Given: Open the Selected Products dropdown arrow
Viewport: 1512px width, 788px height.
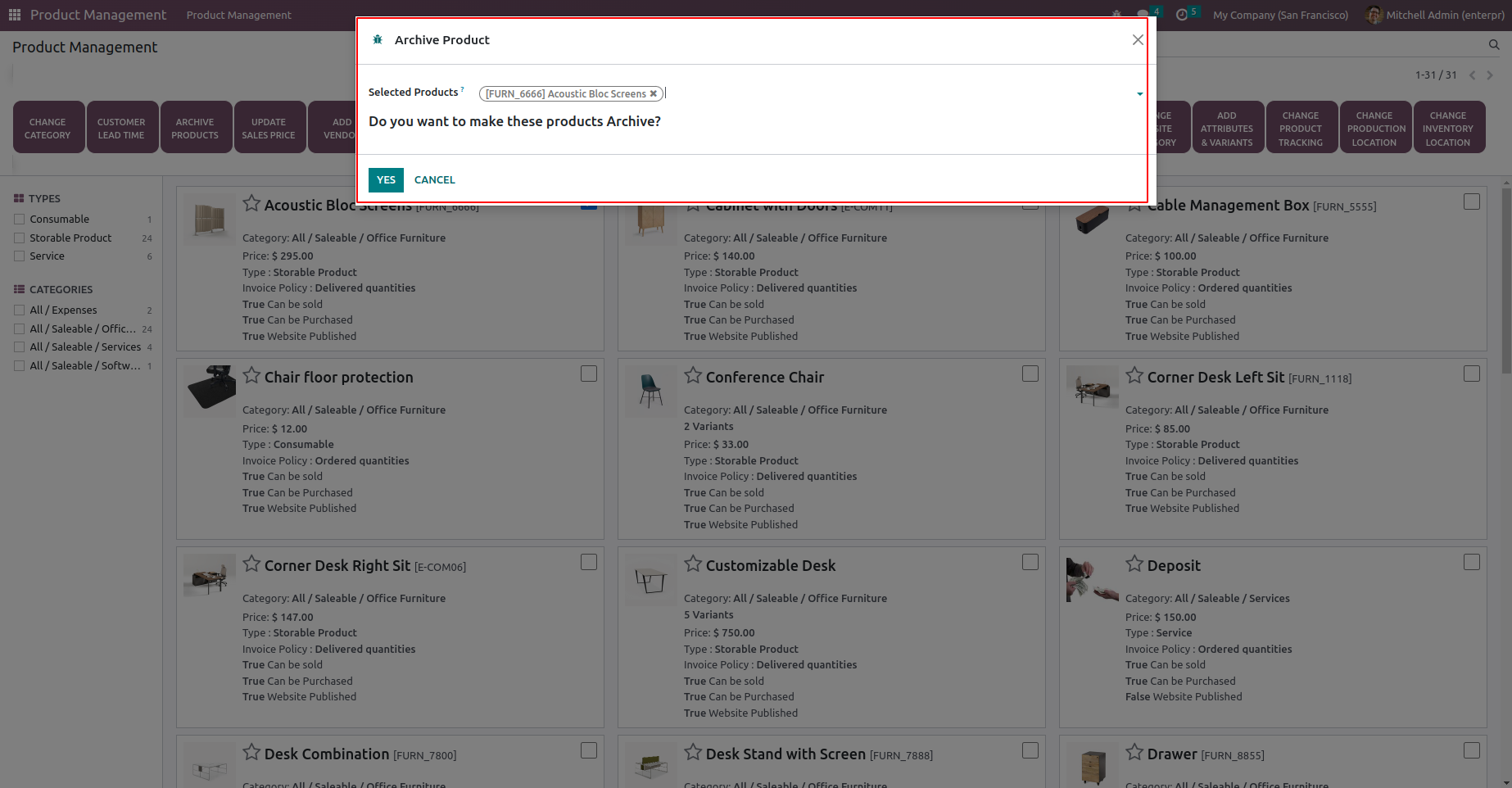Looking at the screenshot, I should click(1139, 94).
